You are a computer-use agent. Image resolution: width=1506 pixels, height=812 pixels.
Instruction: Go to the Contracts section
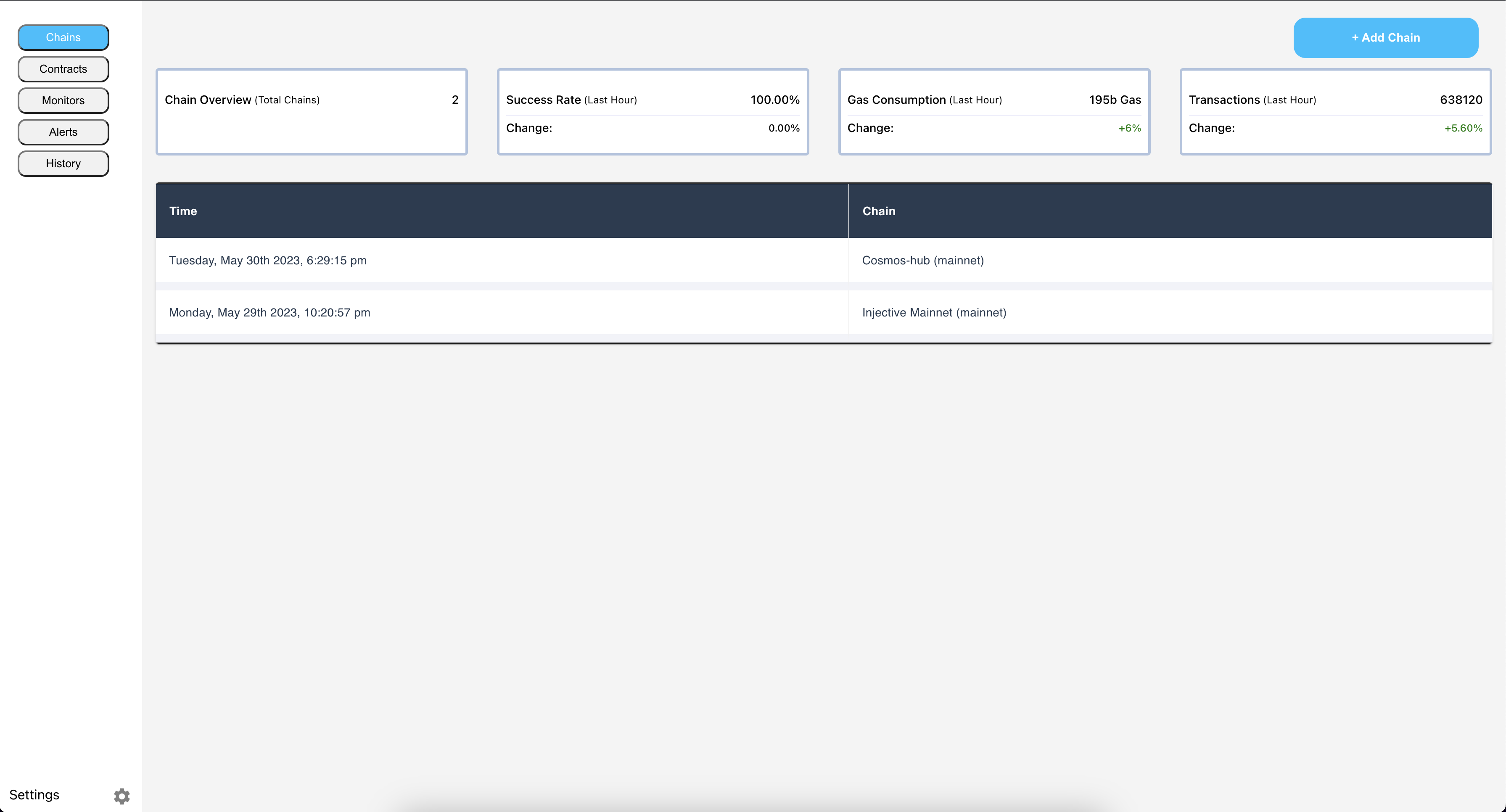tap(63, 69)
